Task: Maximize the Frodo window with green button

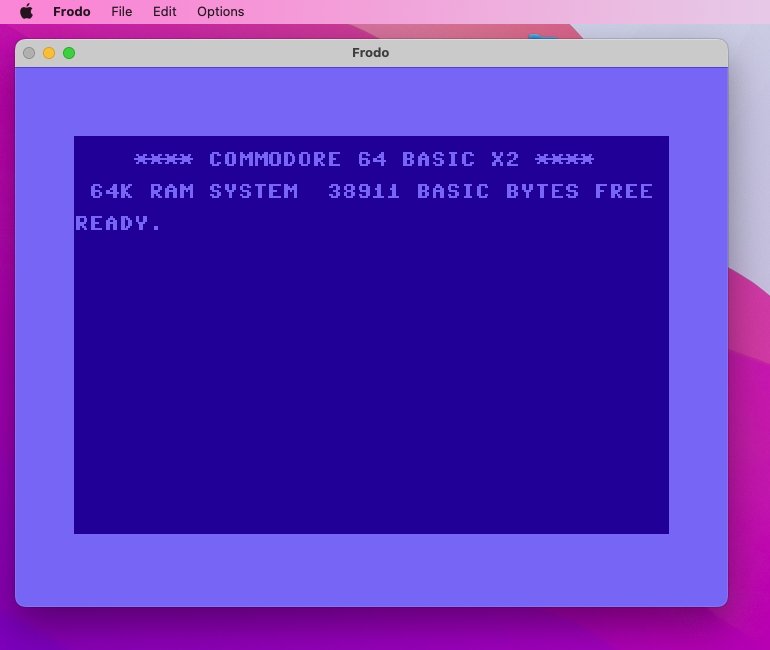Action: coord(69,53)
